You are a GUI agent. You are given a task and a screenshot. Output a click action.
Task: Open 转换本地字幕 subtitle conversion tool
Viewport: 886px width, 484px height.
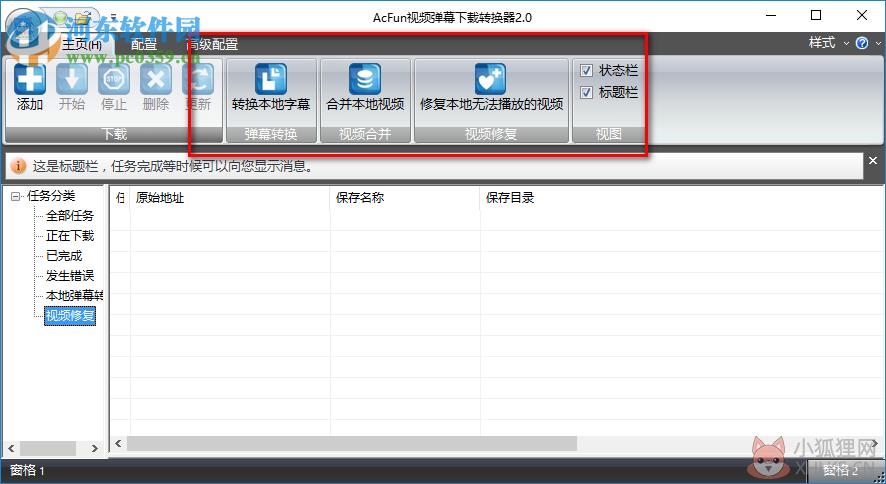271,87
